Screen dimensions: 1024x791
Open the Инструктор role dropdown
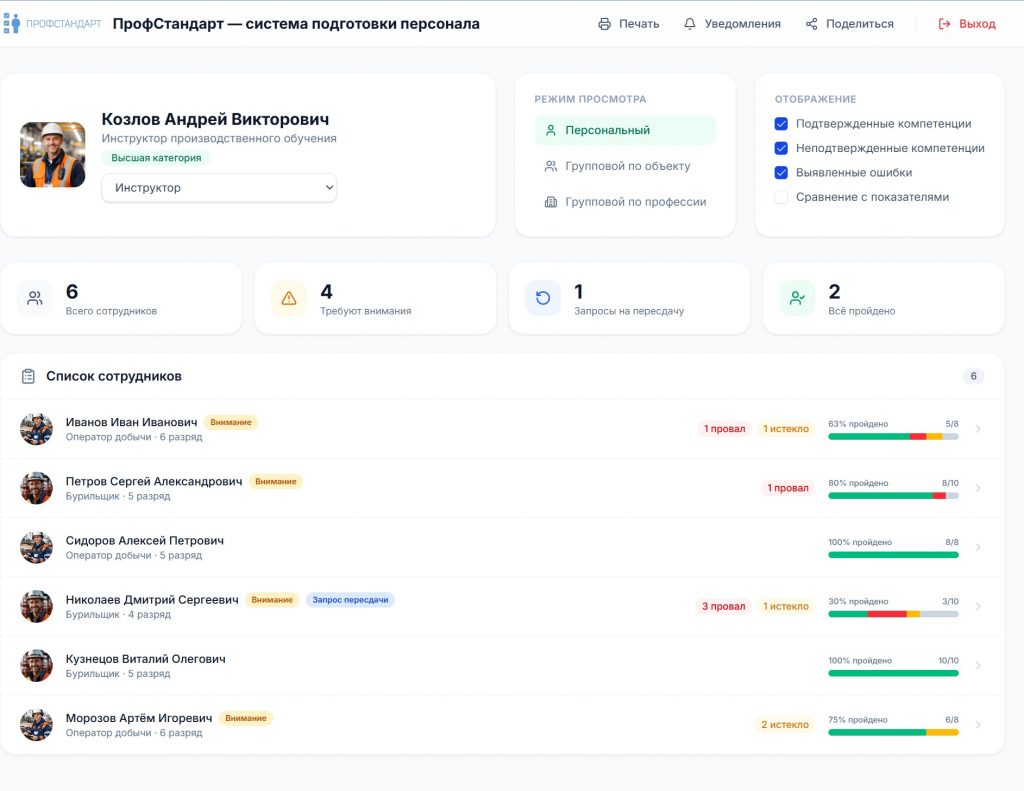coord(219,188)
